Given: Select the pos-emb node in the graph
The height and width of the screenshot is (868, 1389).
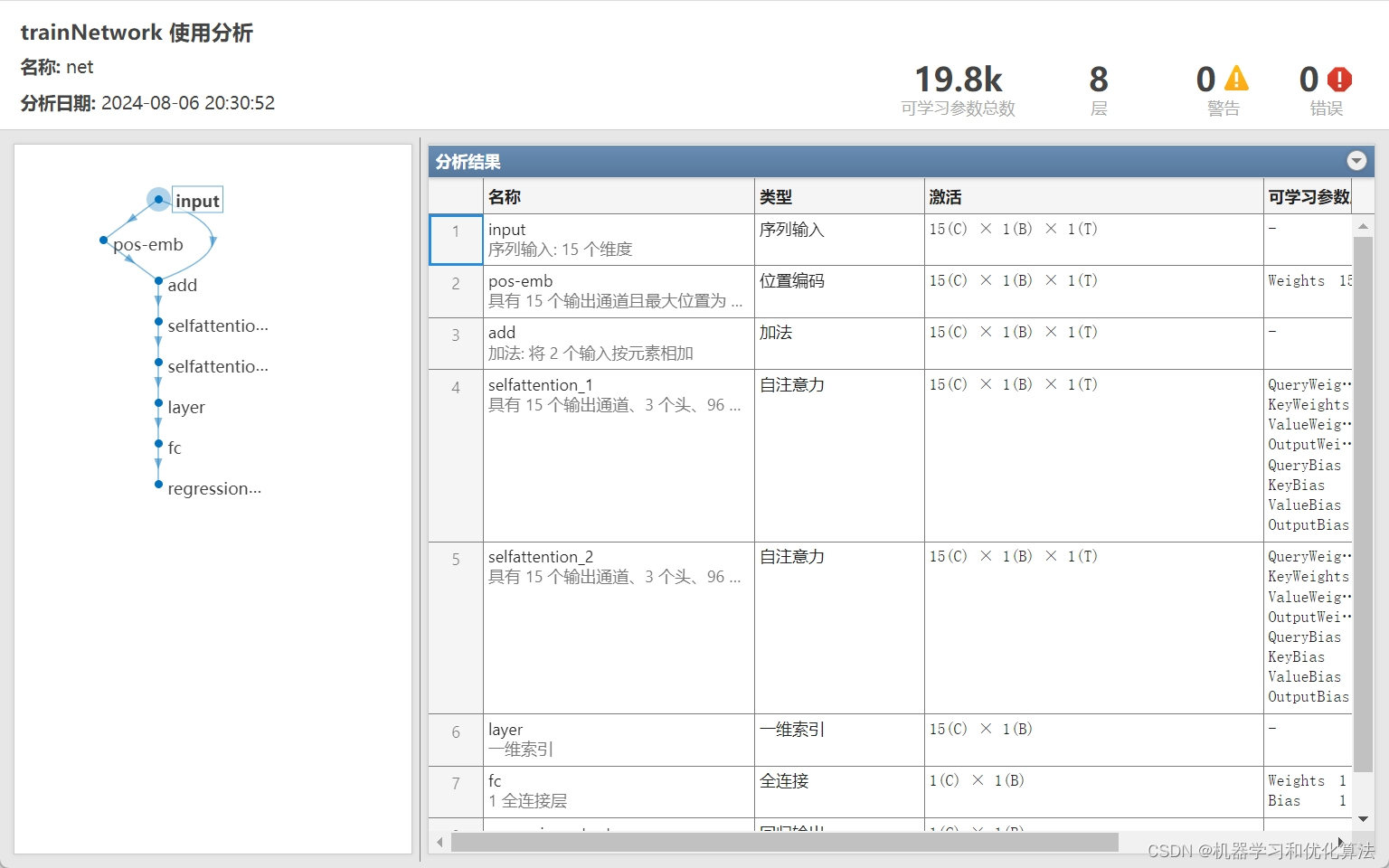Looking at the screenshot, I should pyautogui.click(x=104, y=241).
